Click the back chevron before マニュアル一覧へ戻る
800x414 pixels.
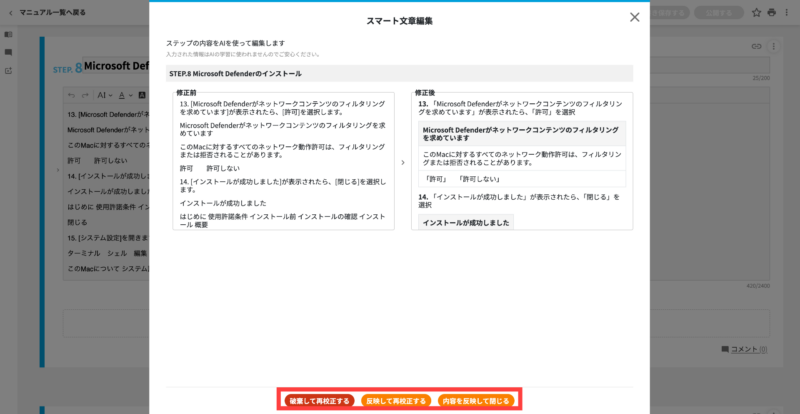11,13
